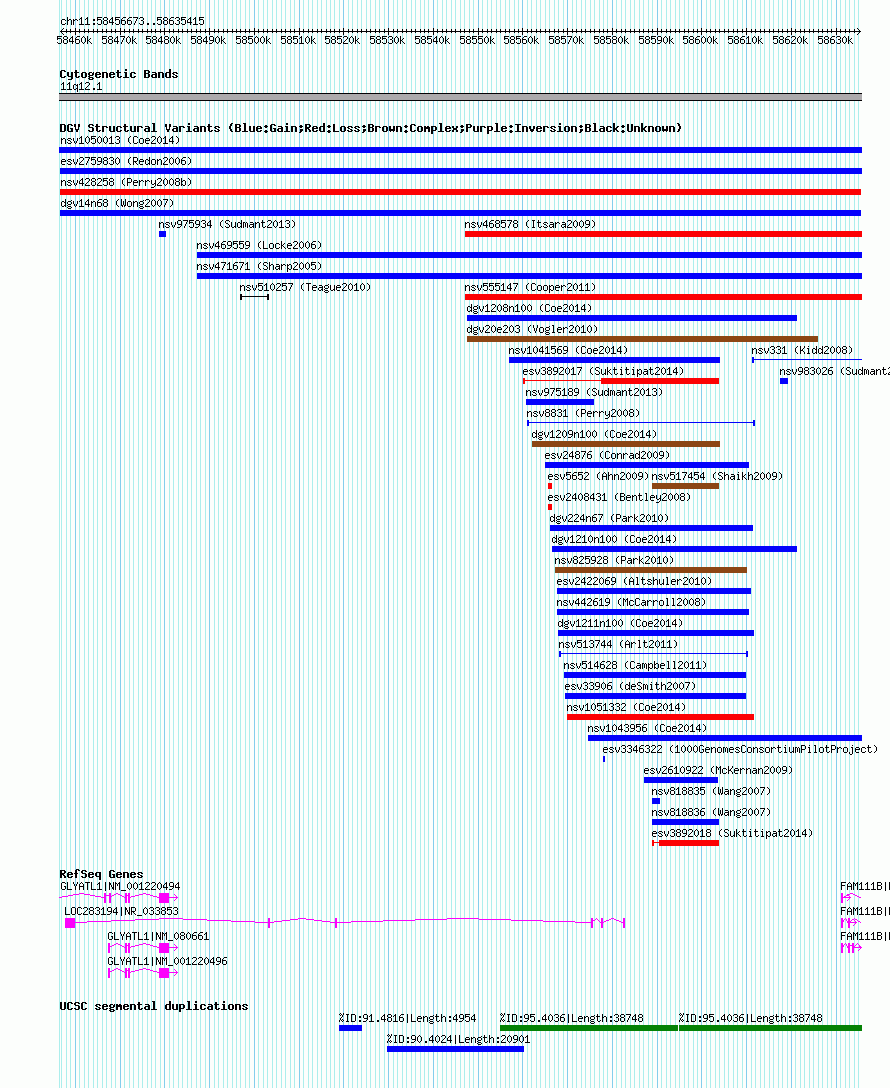Click the nsv510257 (Teague2010) label
Viewport: 890px width, 1088px height.
pos(305,287)
